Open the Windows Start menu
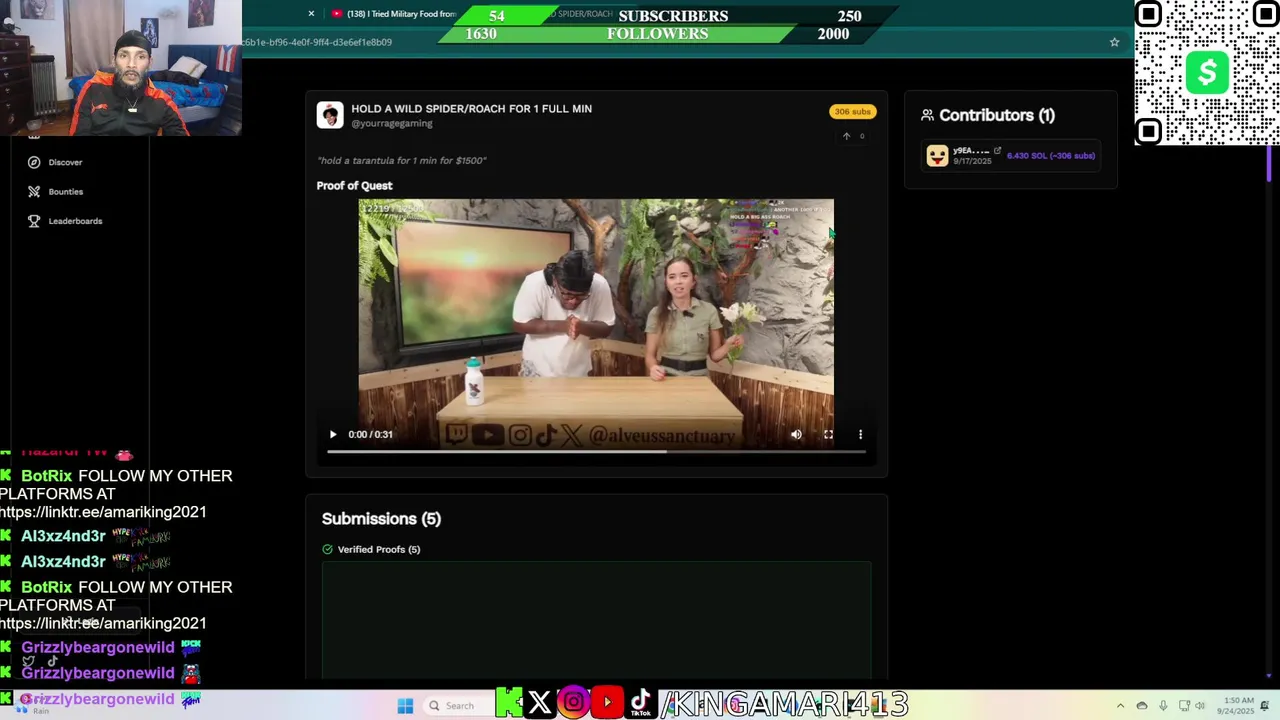 pos(405,706)
